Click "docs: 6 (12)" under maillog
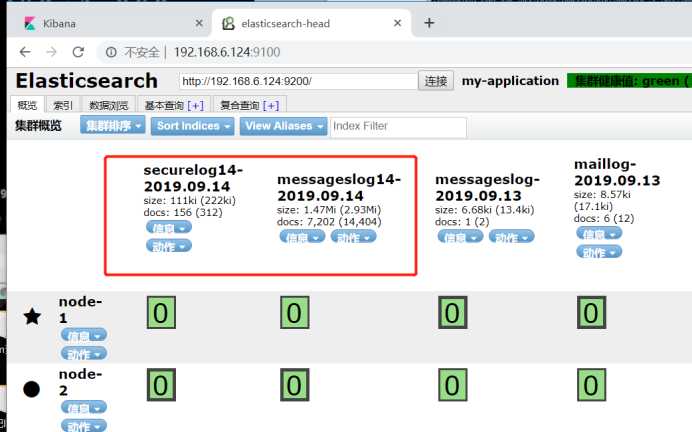 pyautogui.click(x=604, y=219)
